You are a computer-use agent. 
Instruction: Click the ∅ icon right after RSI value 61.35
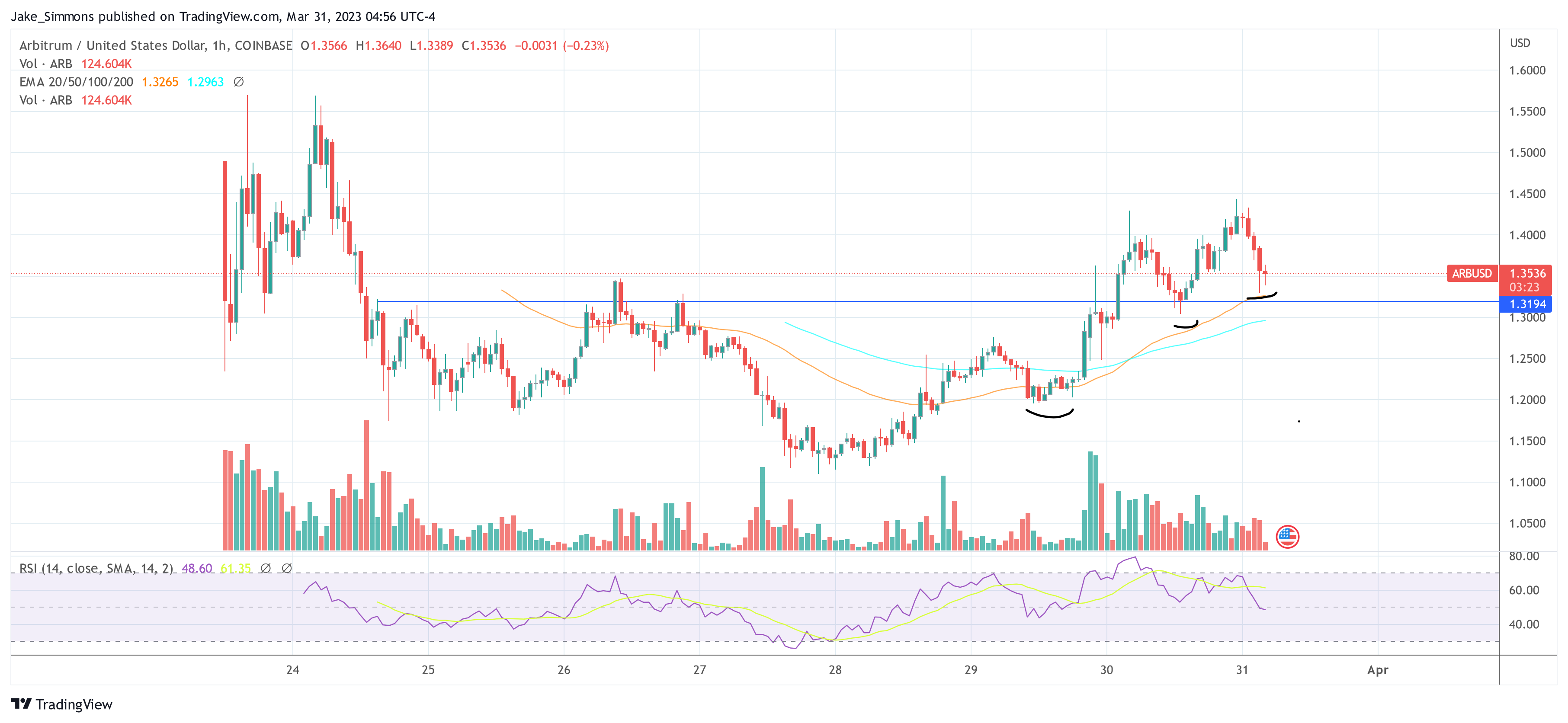click(266, 569)
